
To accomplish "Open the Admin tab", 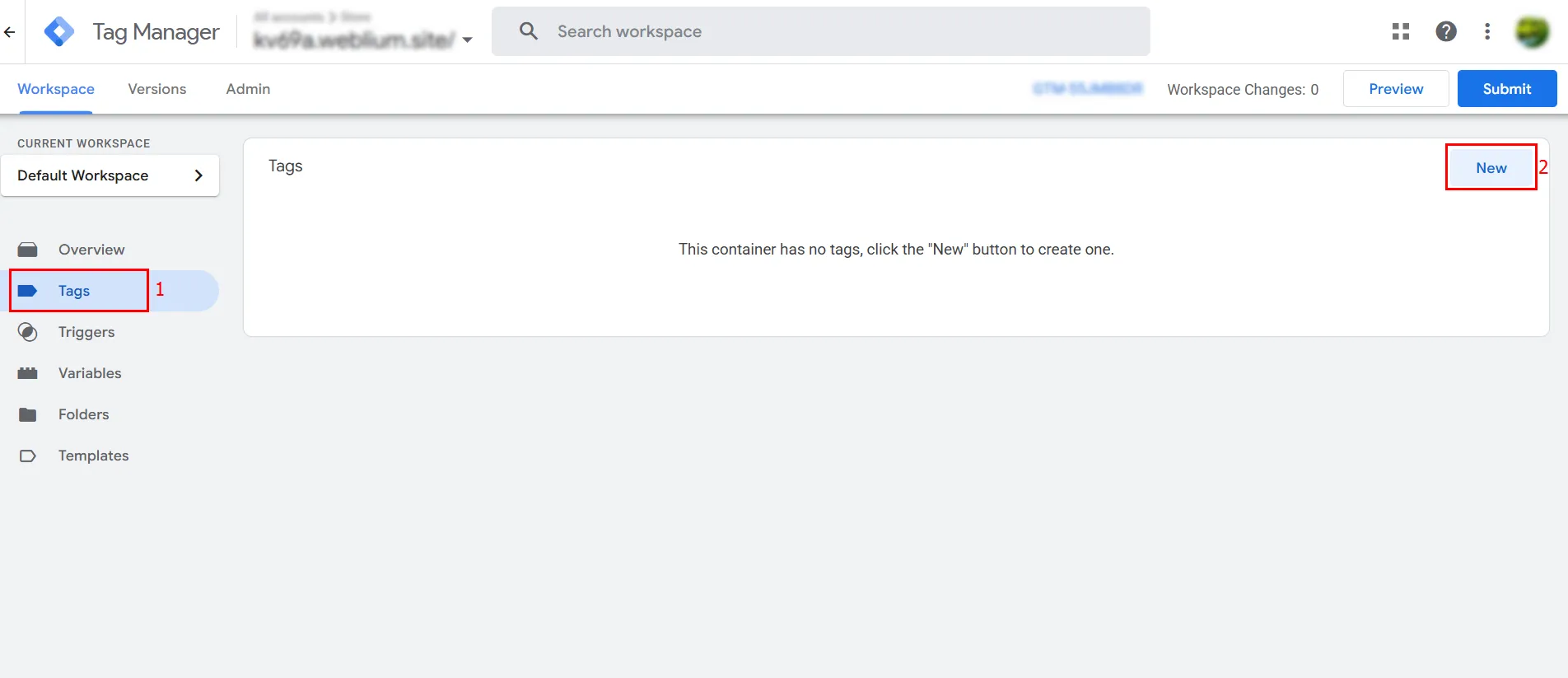I will [248, 89].
